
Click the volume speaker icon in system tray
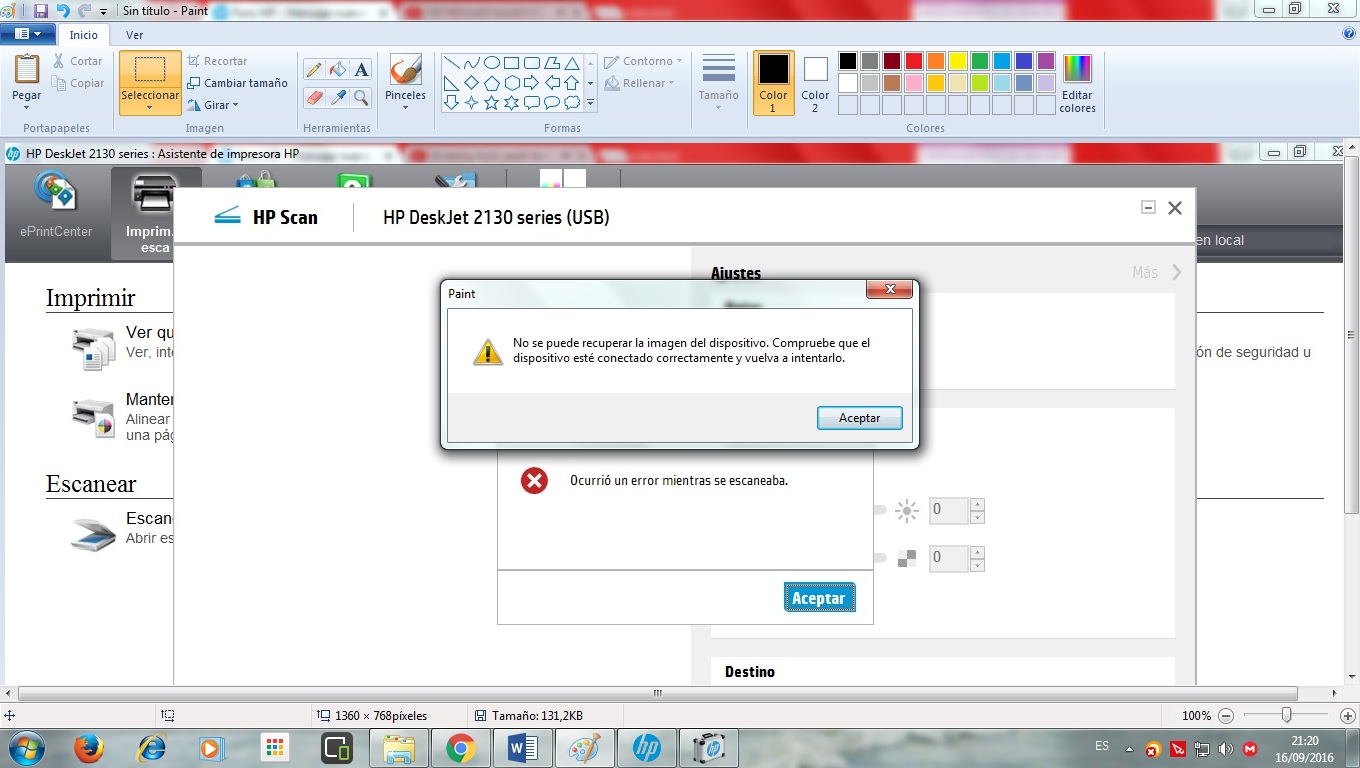(1226, 748)
